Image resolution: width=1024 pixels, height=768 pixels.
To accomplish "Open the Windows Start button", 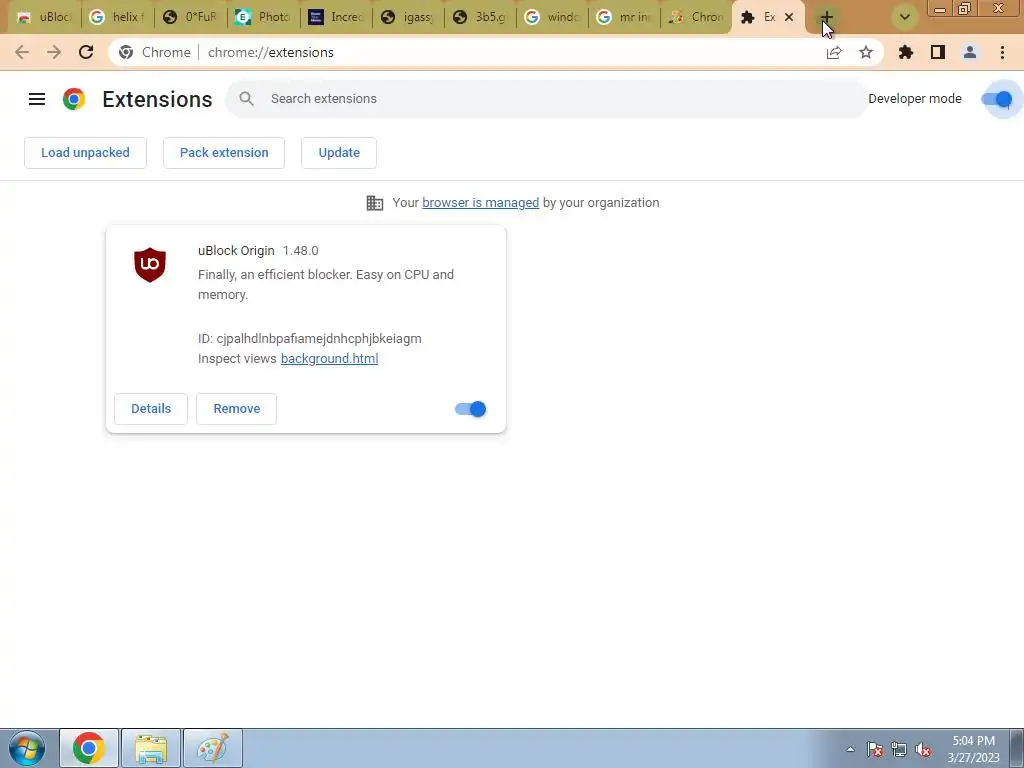I will [27, 748].
